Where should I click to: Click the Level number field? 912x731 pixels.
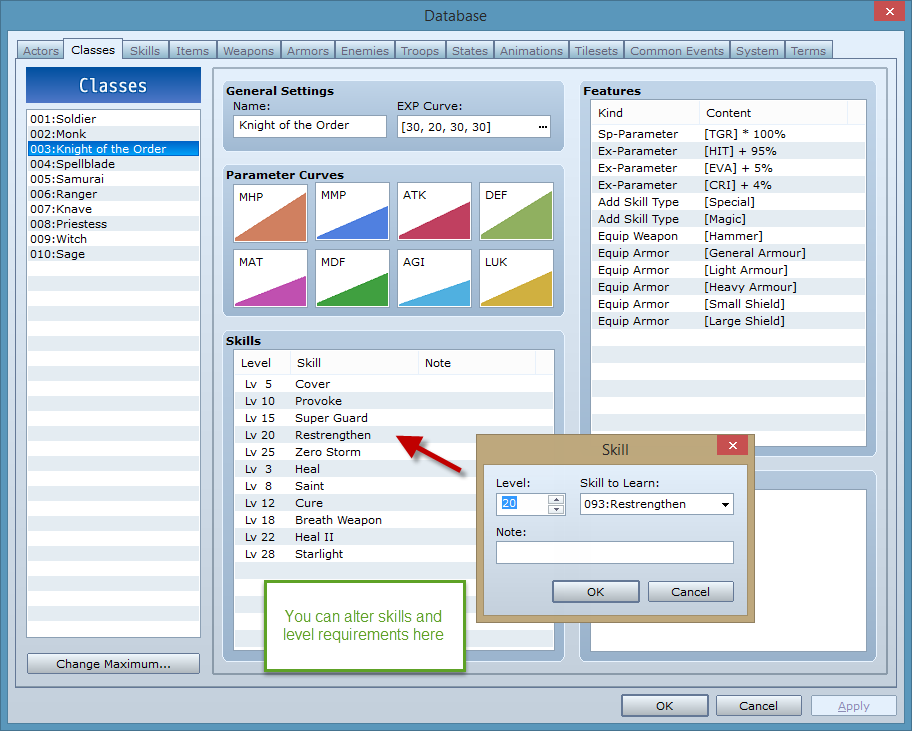522,504
